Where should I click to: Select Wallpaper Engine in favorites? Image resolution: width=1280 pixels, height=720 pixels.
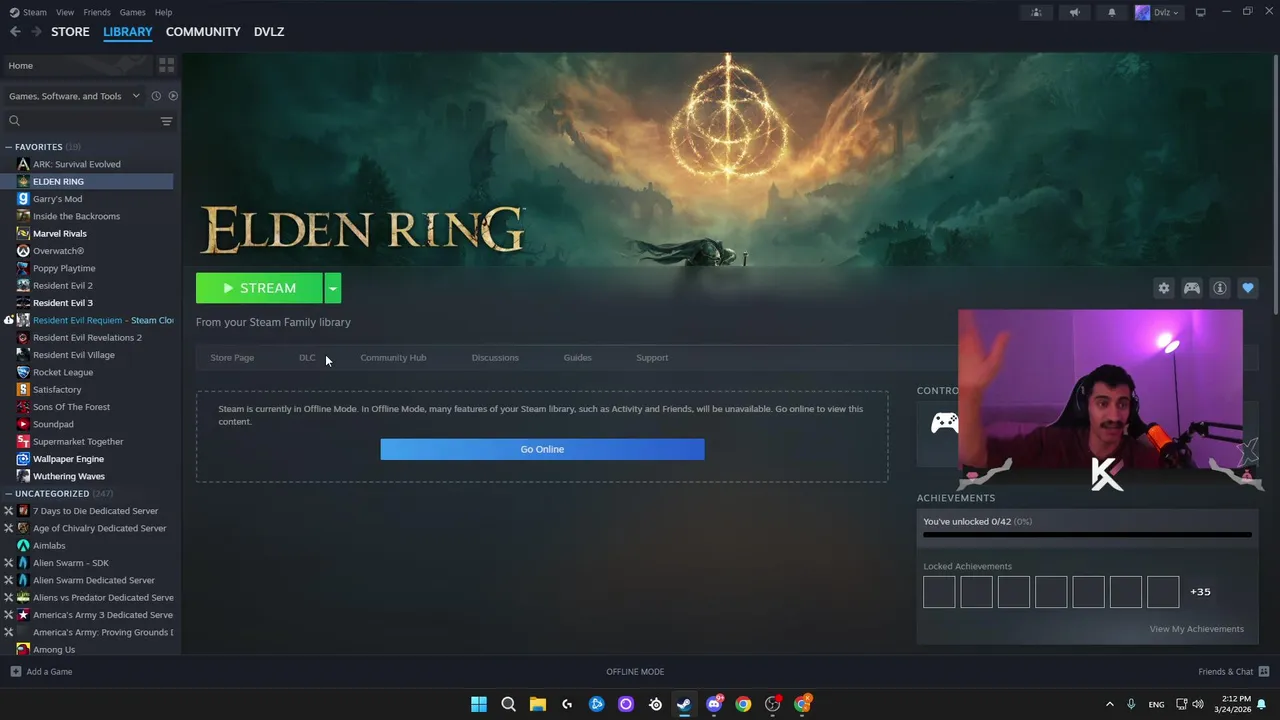(x=68, y=459)
